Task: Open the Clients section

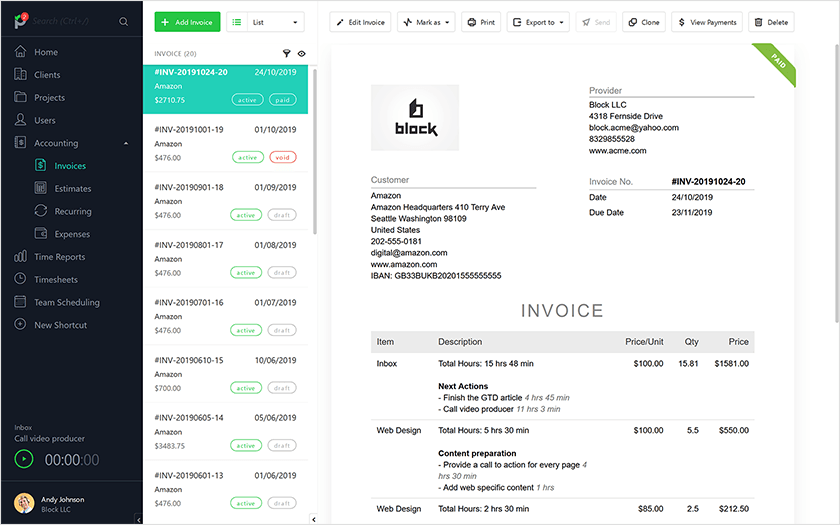Action: [47, 74]
